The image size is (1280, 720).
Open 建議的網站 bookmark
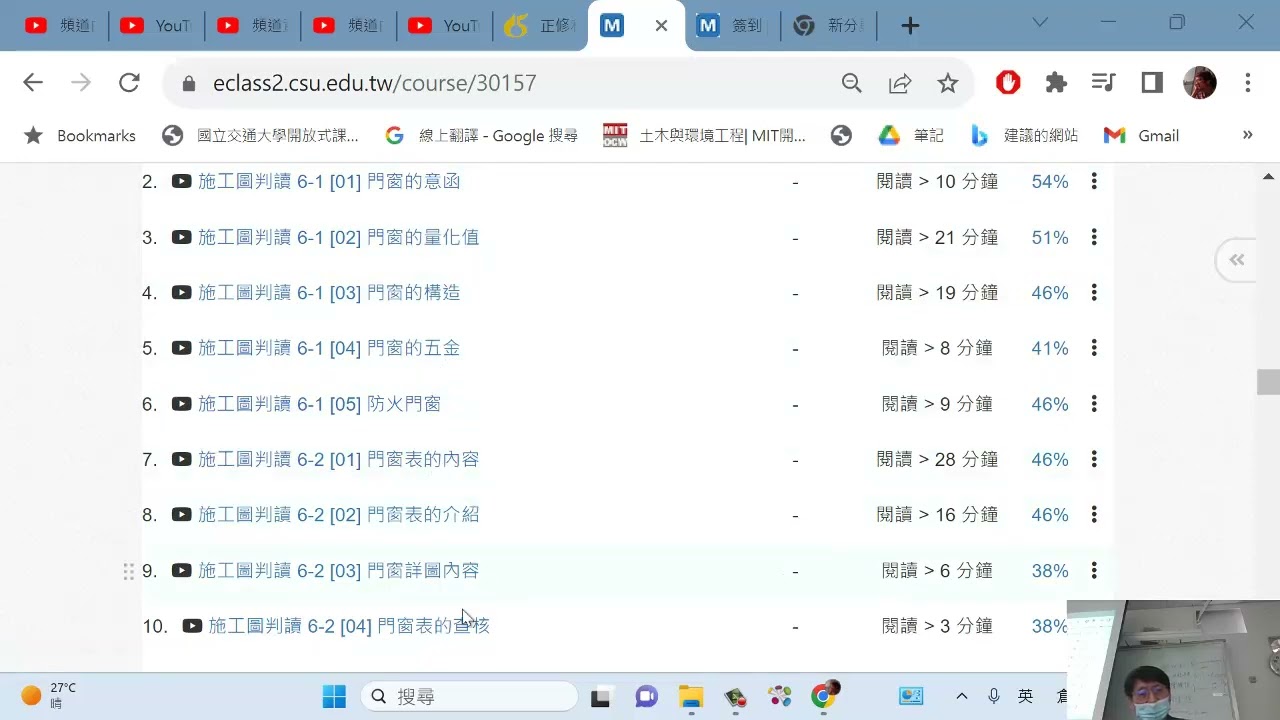tap(1024, 135)
